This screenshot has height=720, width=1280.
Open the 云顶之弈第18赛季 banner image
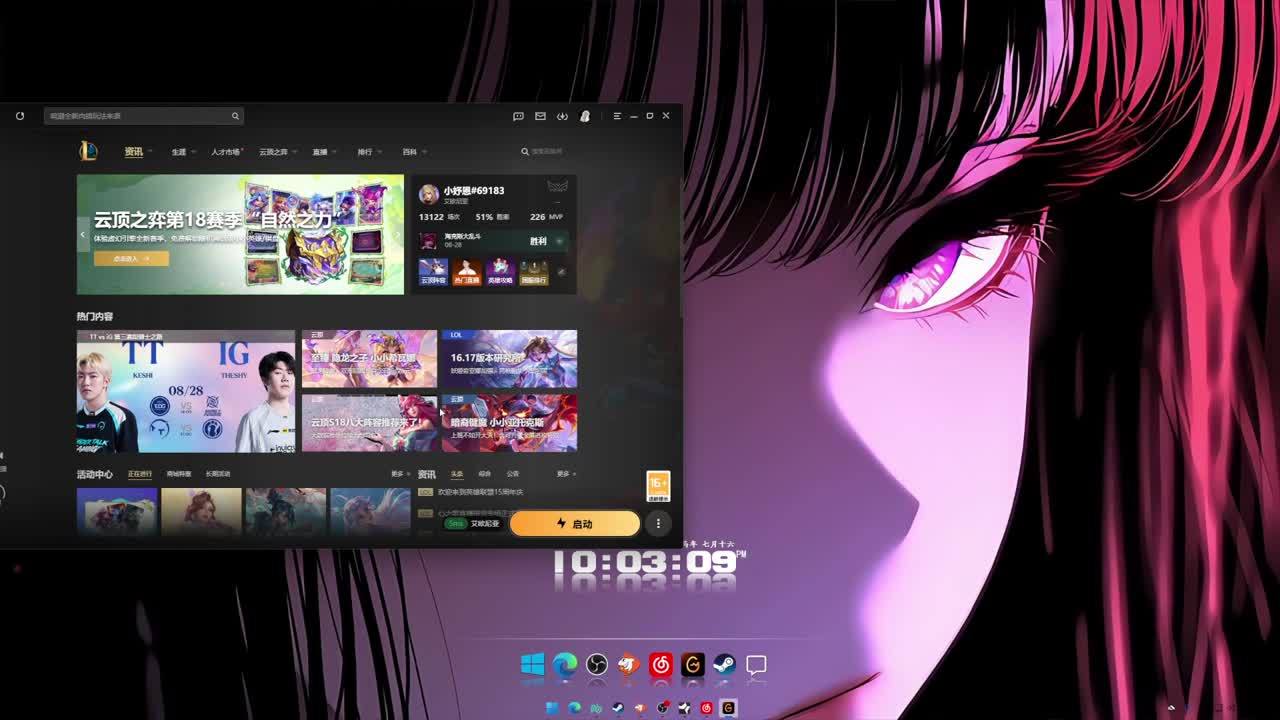[x=240, y=235]
